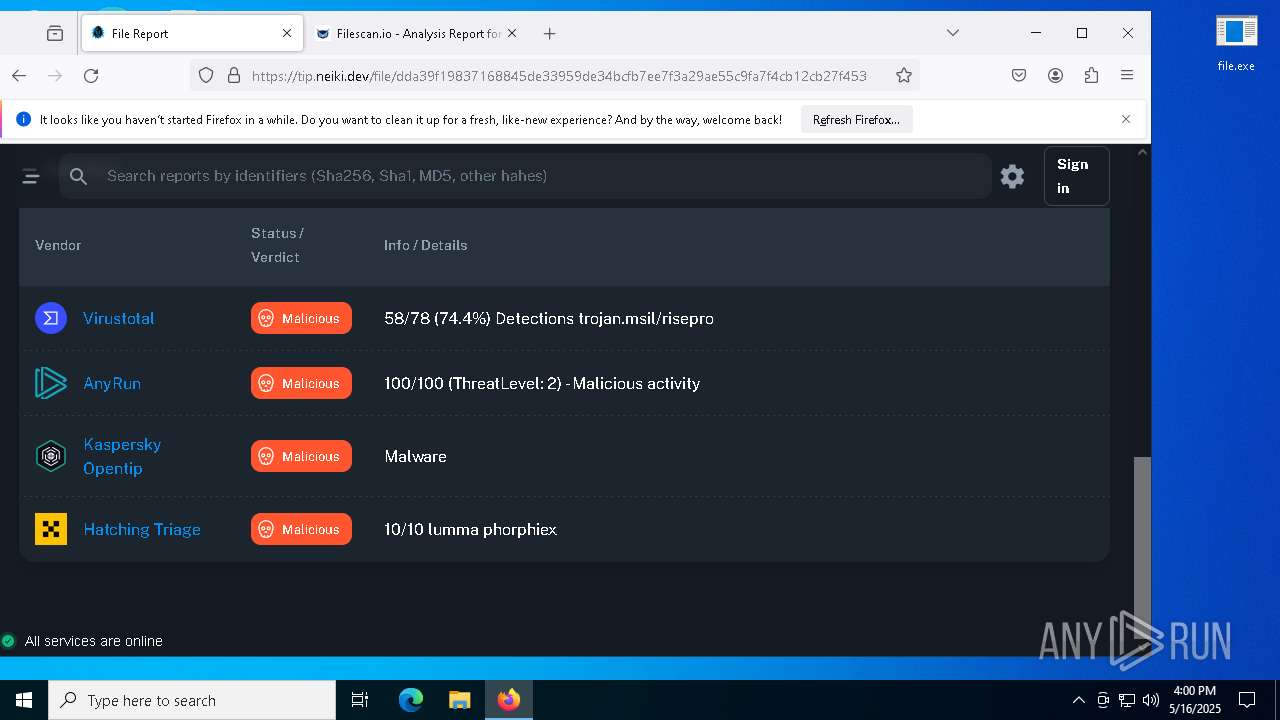Click Windows taskbar search box
Viewport: 1280px width, 720px height.
[x=192, y=700]
